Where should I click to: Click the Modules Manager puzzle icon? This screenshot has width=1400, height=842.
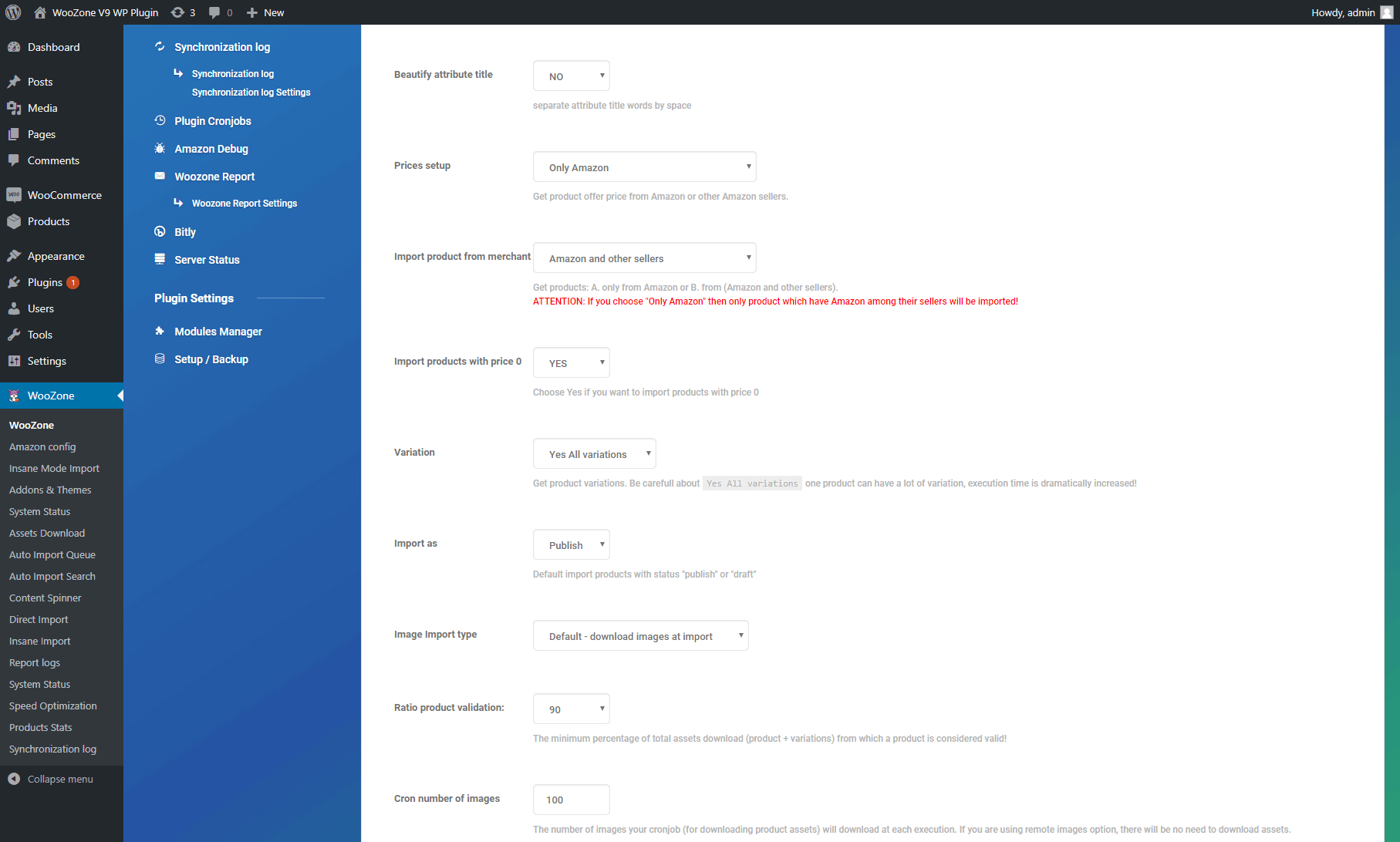(x=160, y=331)
